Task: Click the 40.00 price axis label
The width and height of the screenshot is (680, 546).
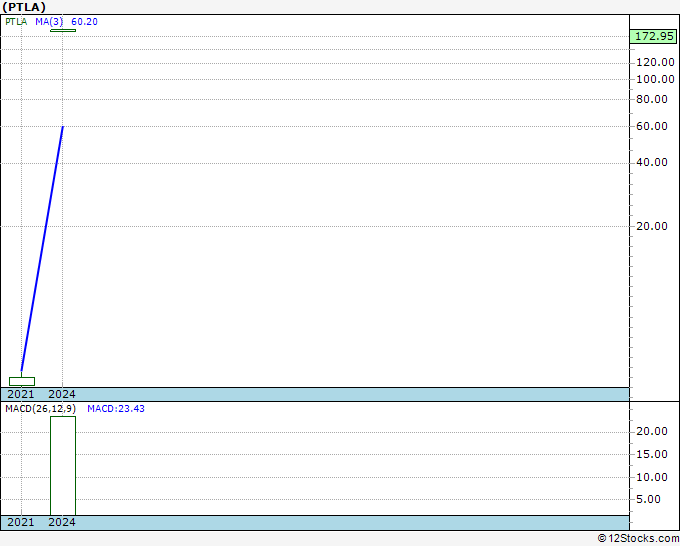Action: pyautogui.click(x=652, y=162)
